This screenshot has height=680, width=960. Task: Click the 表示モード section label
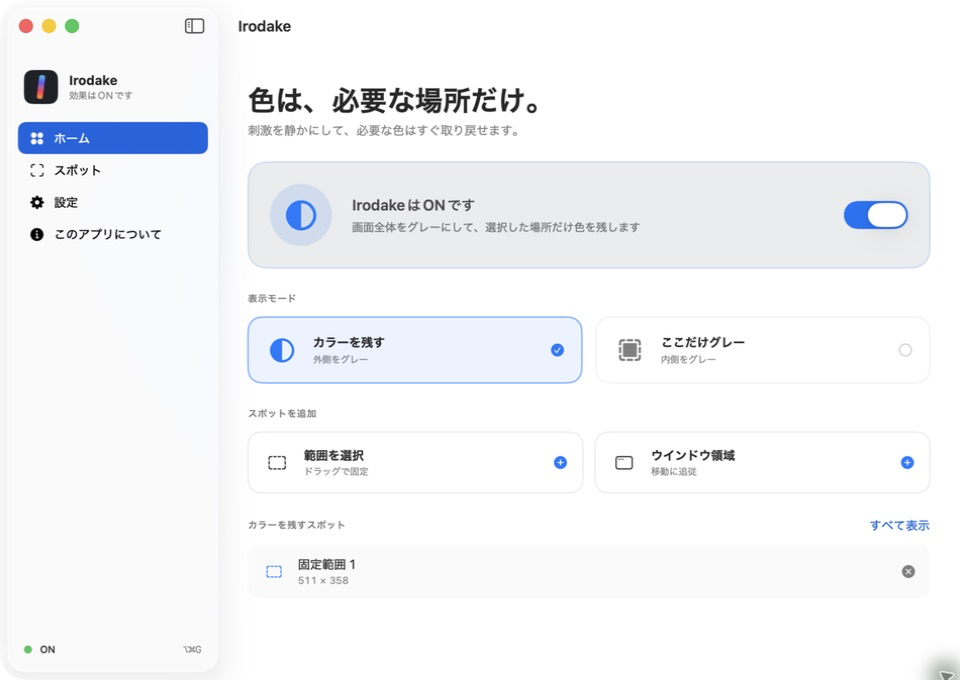(x=272, y=298)
